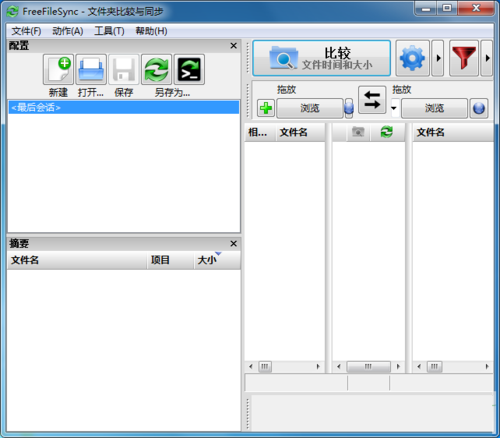
Task: Click middle grid scroll-left arrow
Action: coord(339,367)
